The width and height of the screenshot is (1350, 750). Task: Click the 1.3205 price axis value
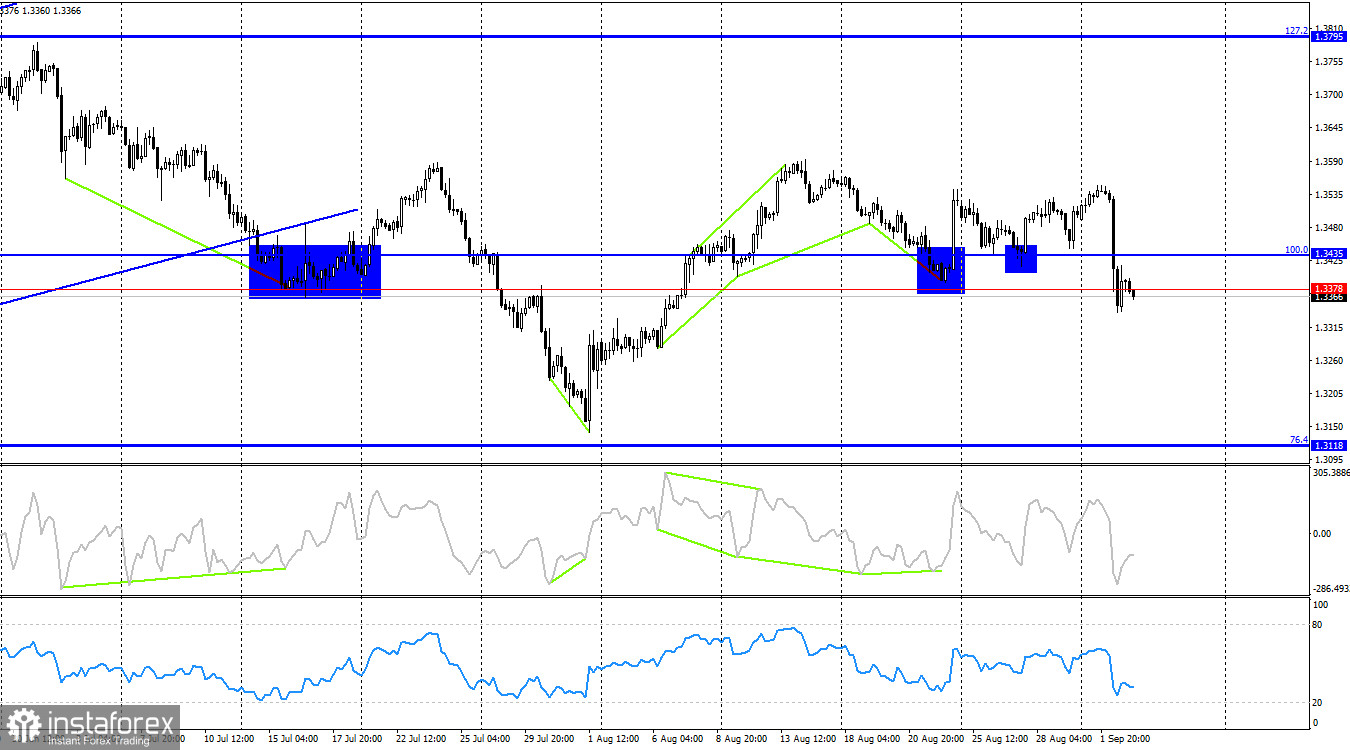pos(1329,394)
